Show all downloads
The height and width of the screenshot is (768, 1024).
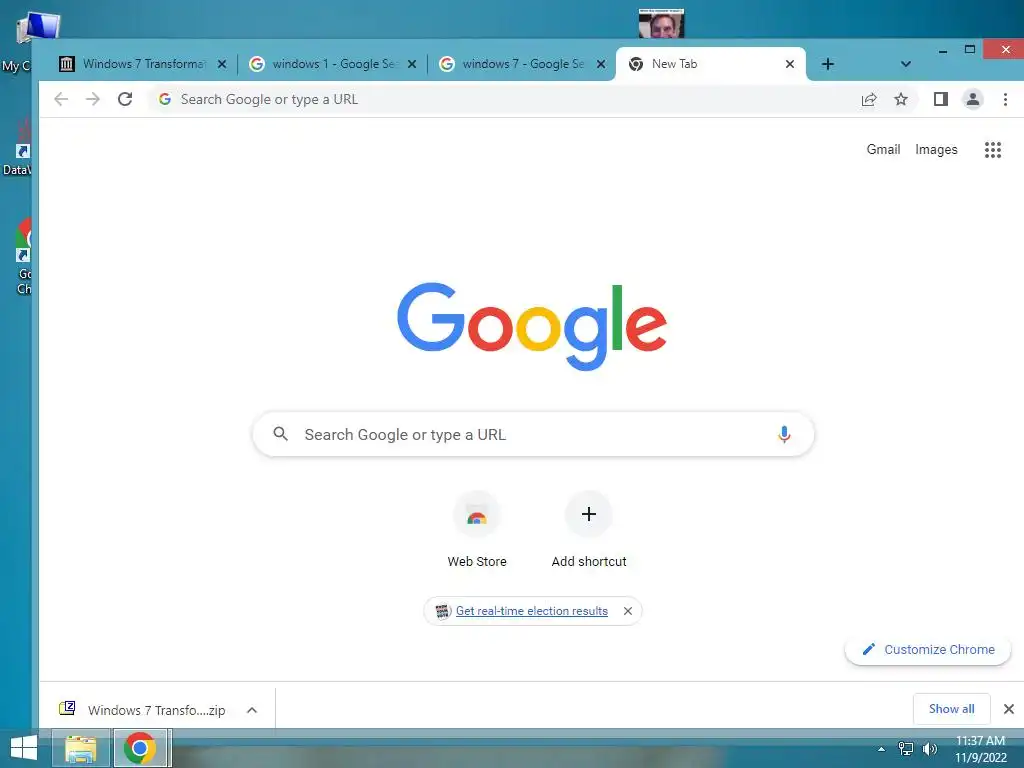(x=952, y=709)
